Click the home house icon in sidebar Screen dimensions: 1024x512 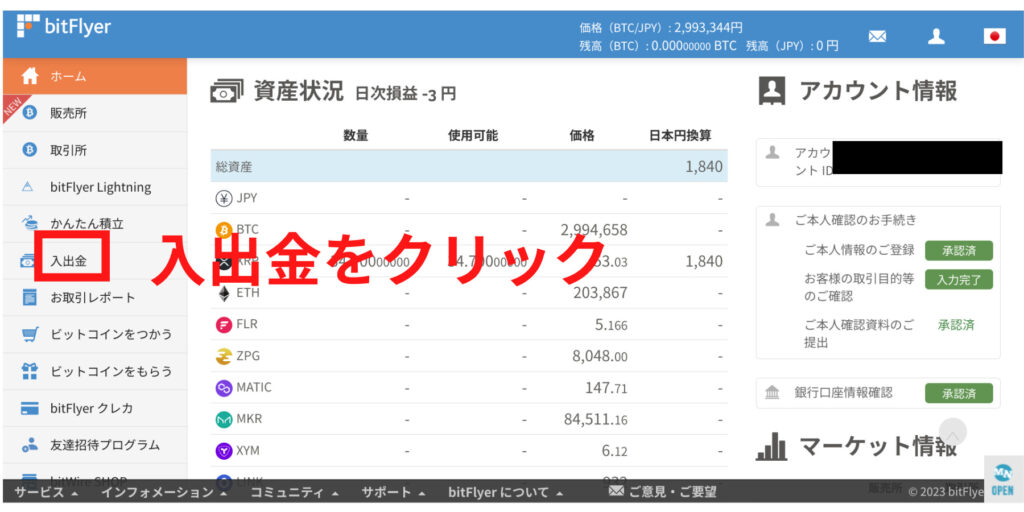[30, 76]
